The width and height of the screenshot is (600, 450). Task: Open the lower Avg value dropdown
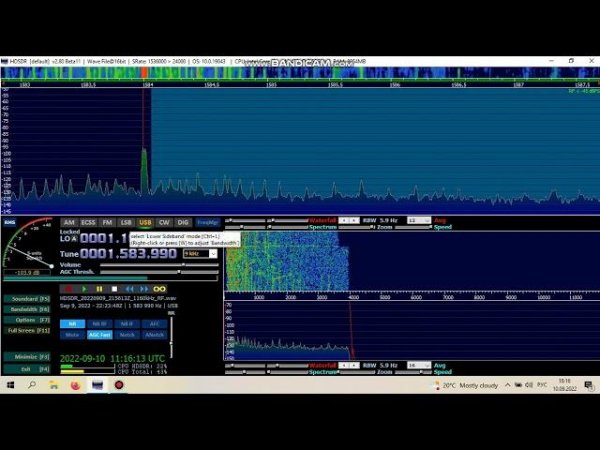click(419, 365)
